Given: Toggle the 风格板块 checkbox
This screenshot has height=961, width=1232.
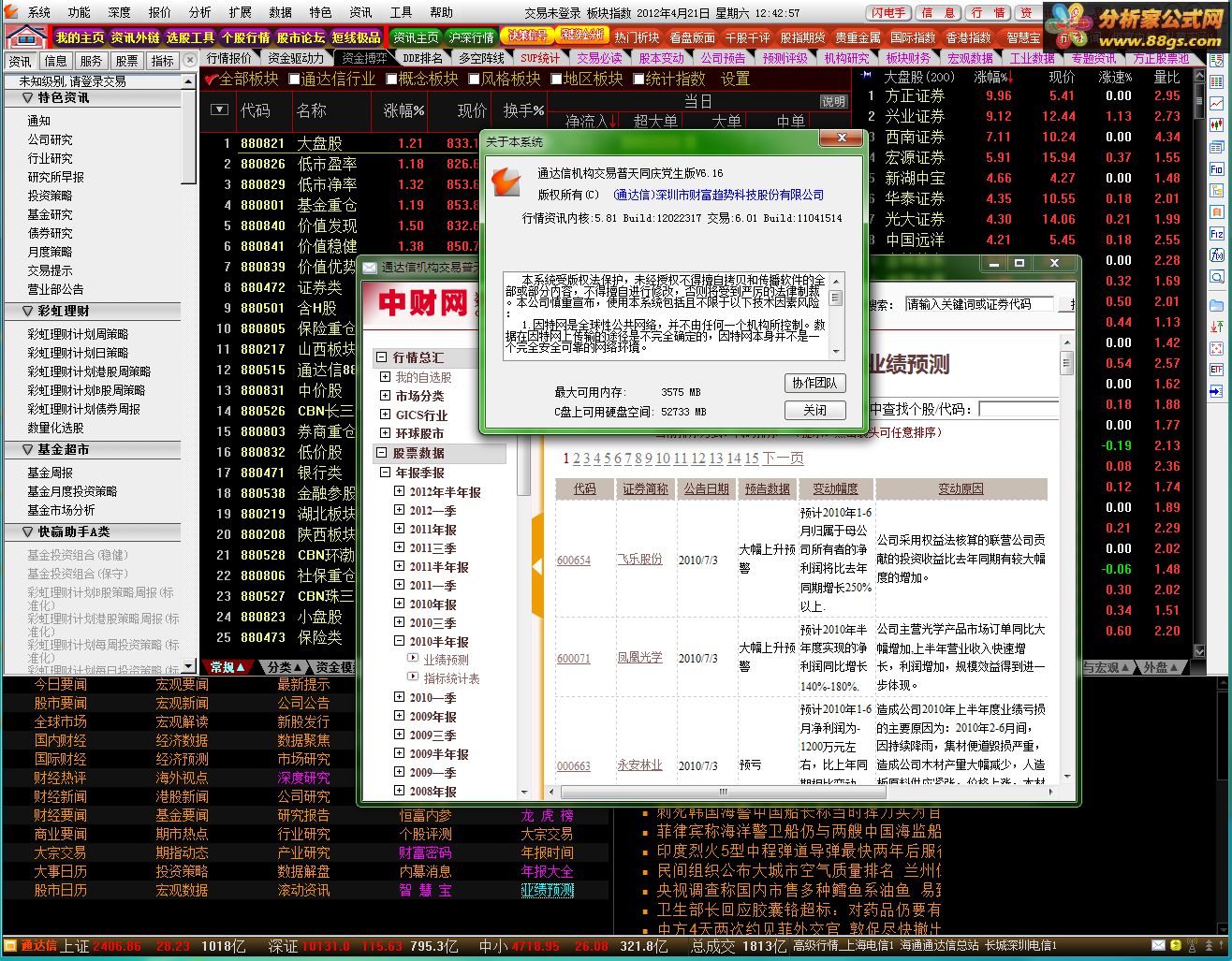Looking at the screenshot, I should click(474, 80).
